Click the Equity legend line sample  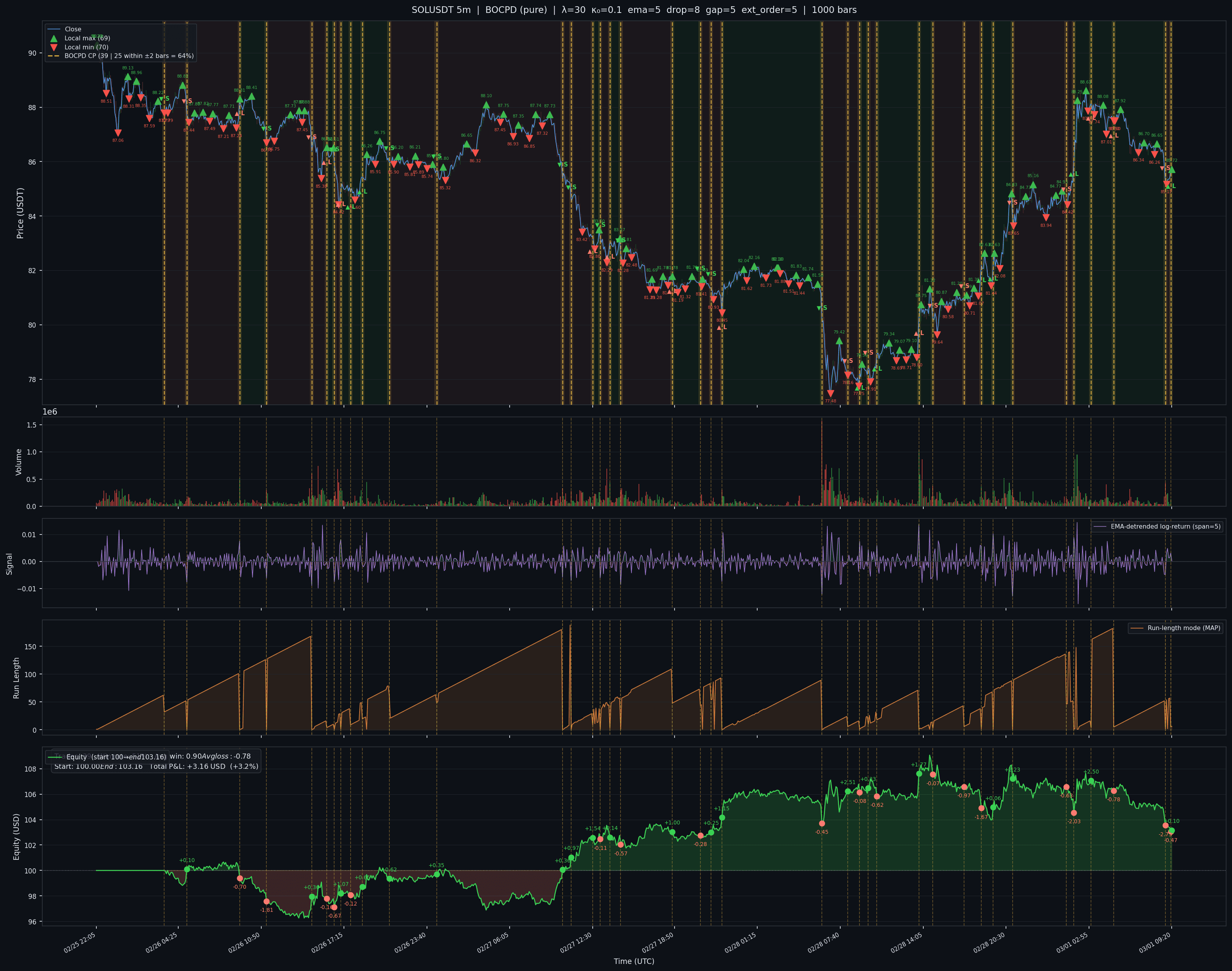[x=55, y=757]
